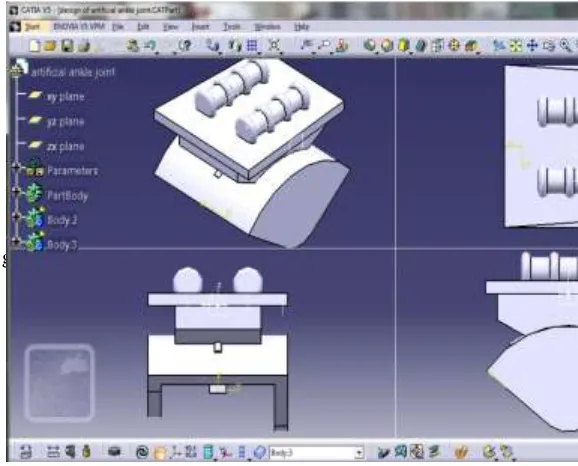578x466 pixels.
Task: Click the arrow of the Body.3 combo box
Action: coord(359,453)
